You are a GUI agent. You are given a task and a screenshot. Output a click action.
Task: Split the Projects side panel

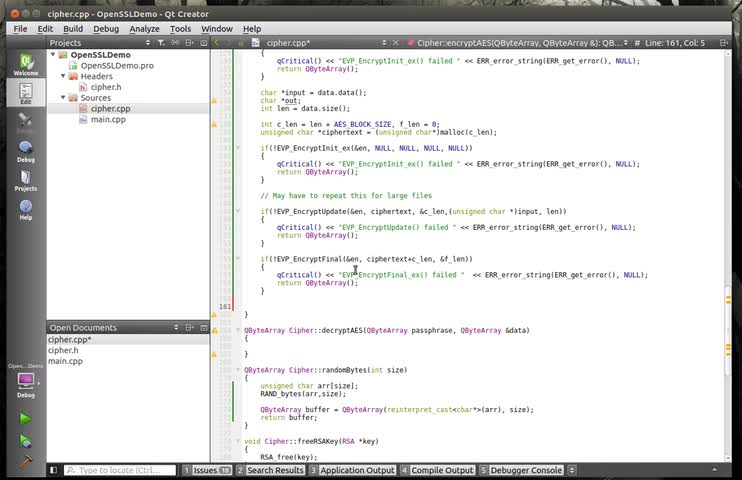190,43
